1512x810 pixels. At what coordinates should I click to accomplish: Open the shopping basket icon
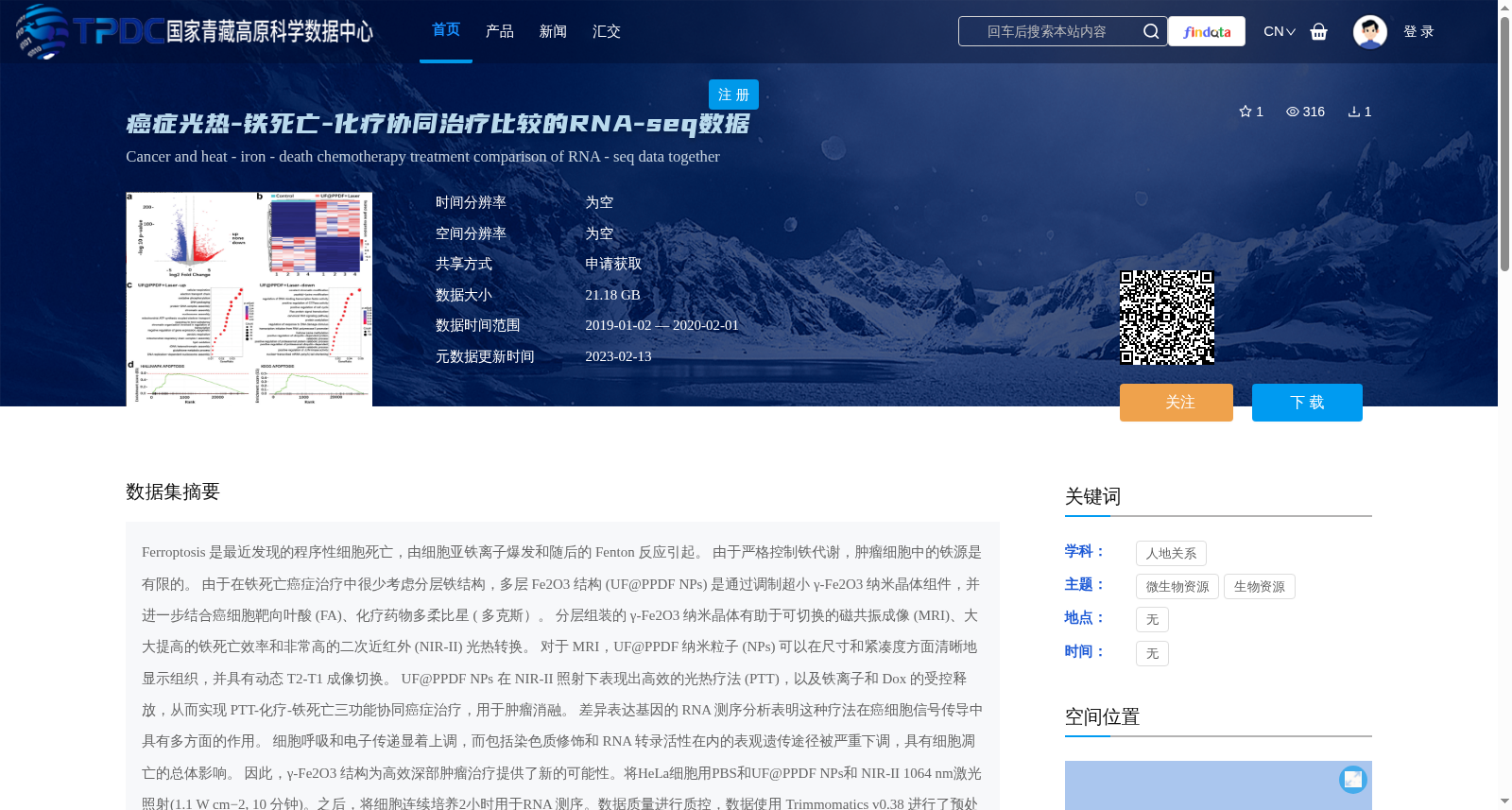tap(1318, 31)
